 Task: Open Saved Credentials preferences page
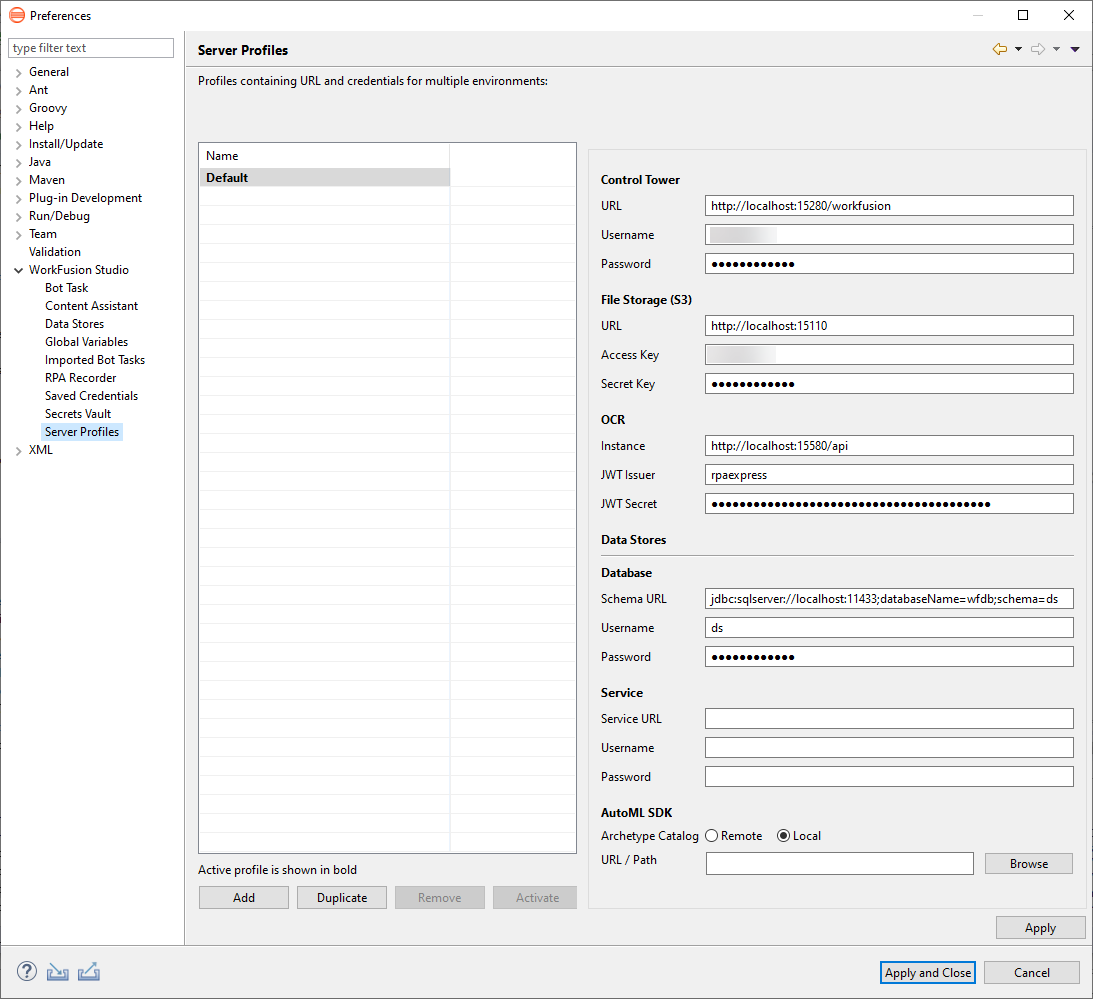point(91,396)
